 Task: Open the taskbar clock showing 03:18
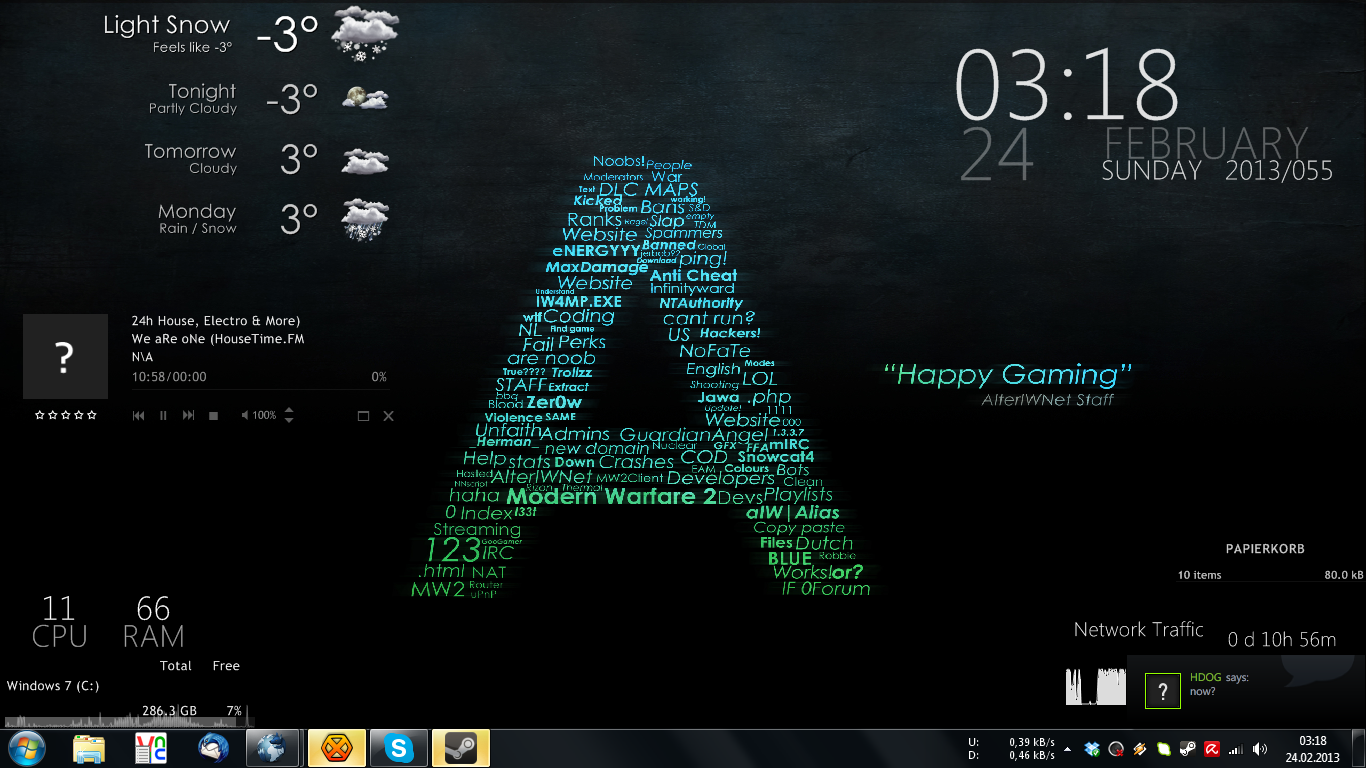[x=1312, y=748]
